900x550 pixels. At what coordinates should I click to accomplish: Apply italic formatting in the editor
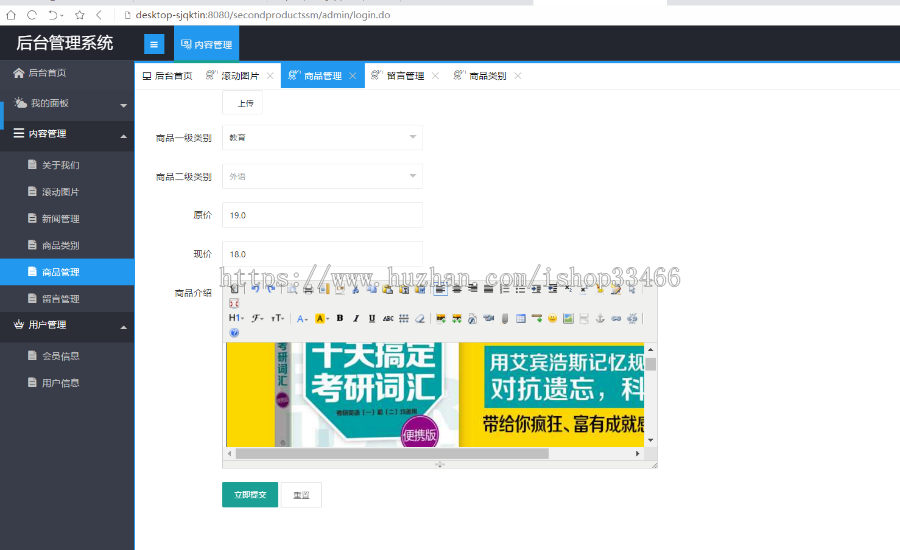[x=356, y=318]
